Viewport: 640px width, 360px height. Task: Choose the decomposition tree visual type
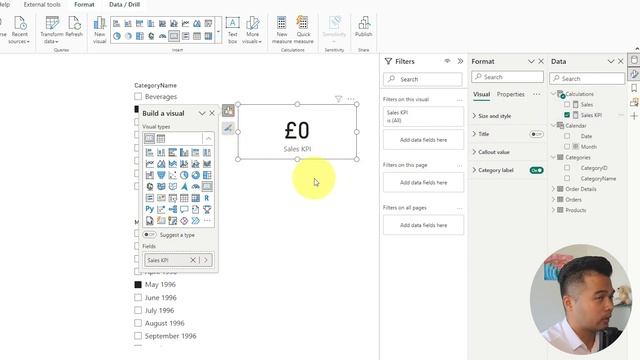coord(173,209)
